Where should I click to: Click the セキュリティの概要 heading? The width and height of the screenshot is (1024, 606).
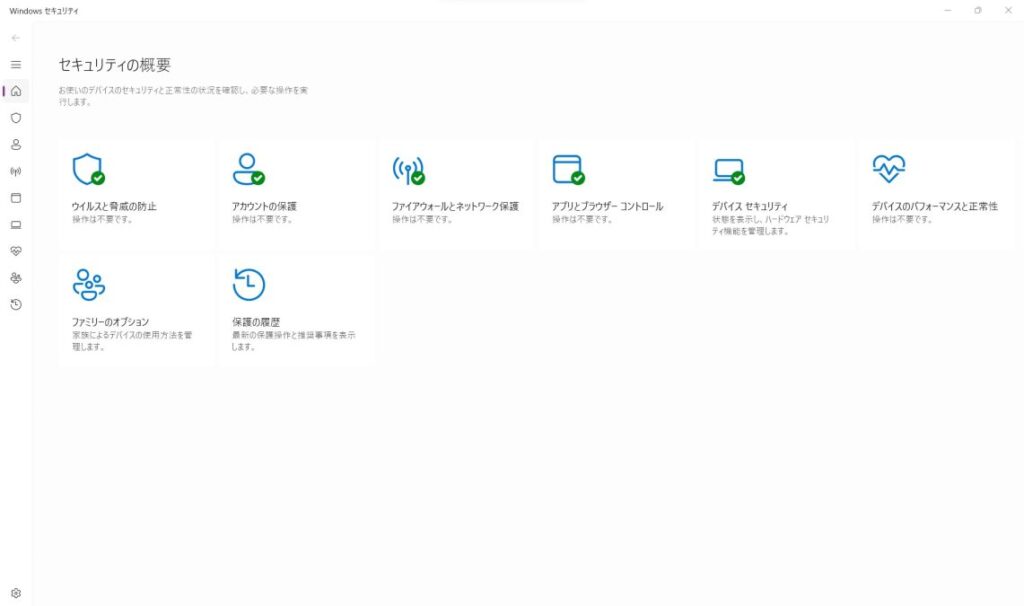pos(115,65)
